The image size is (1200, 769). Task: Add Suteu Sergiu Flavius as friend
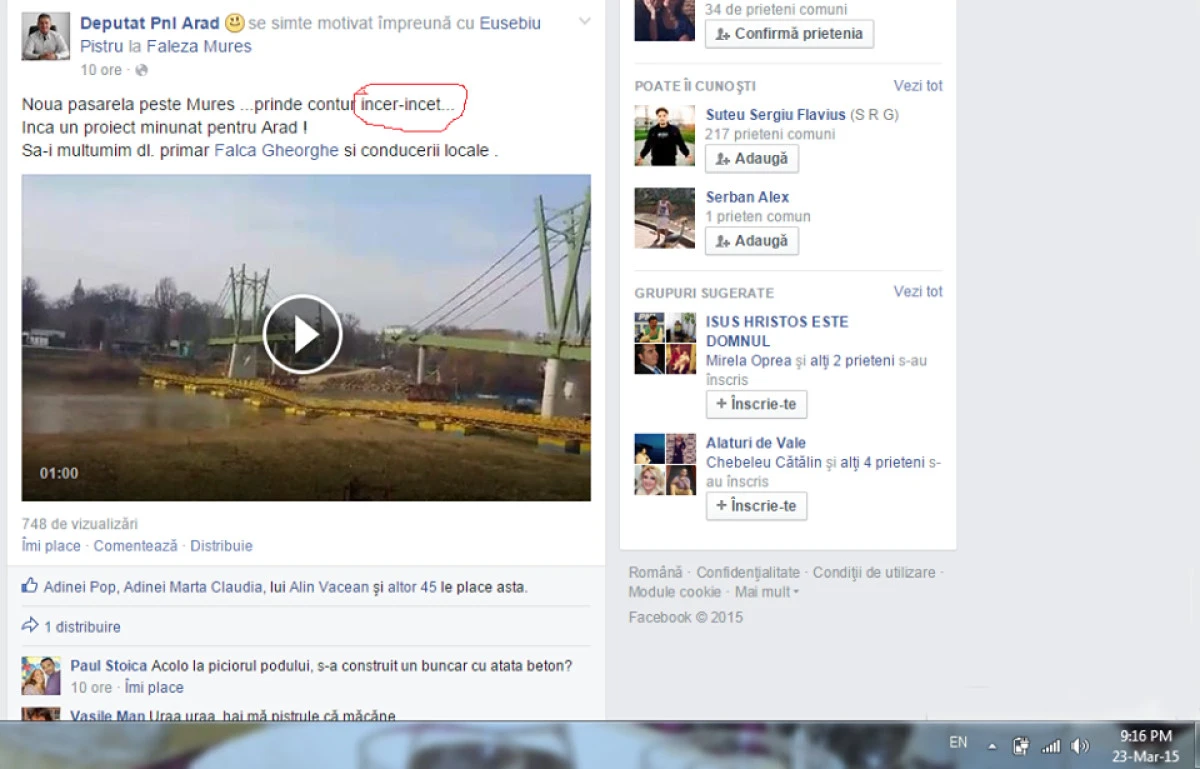coord(752,158)
